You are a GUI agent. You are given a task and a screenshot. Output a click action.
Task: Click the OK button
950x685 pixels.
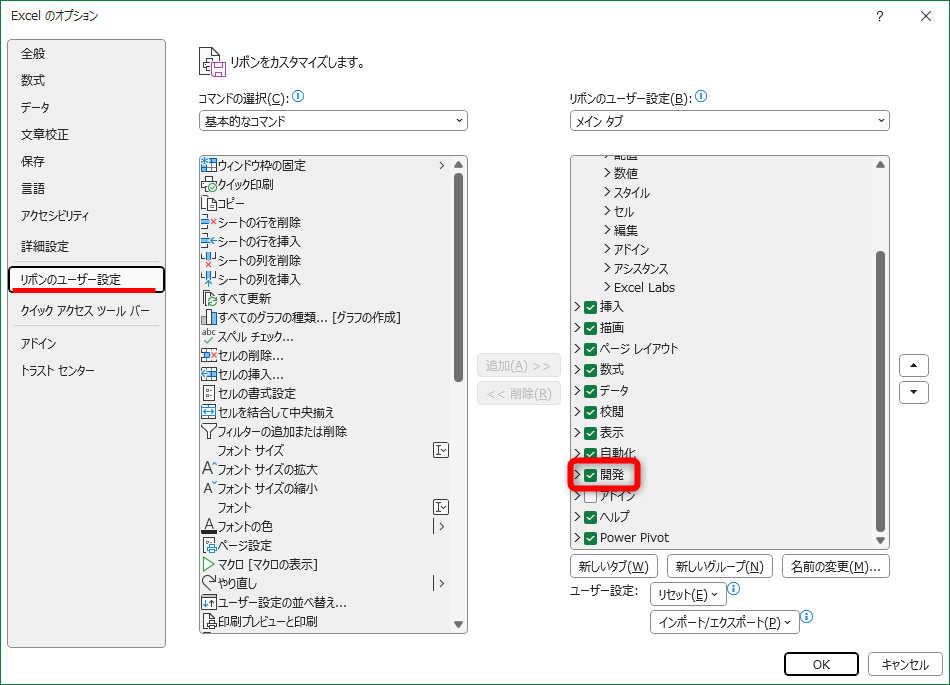[821, 664]
